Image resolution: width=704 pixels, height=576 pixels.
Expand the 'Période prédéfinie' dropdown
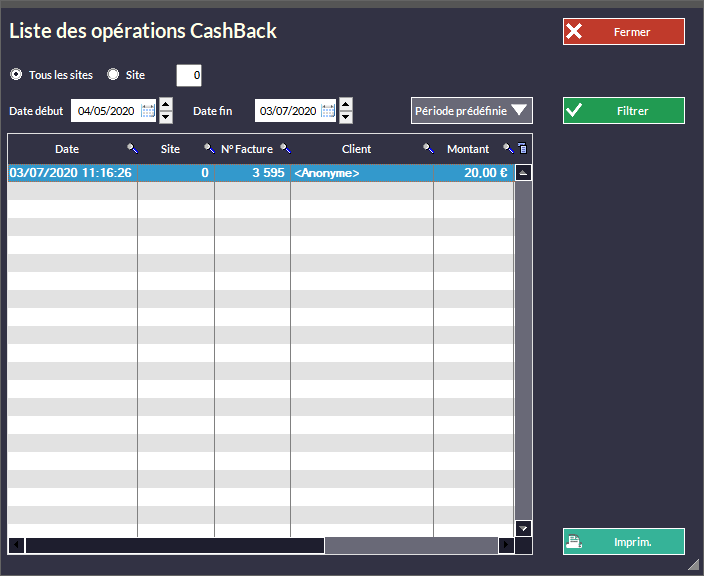click(x=471, y=111)
